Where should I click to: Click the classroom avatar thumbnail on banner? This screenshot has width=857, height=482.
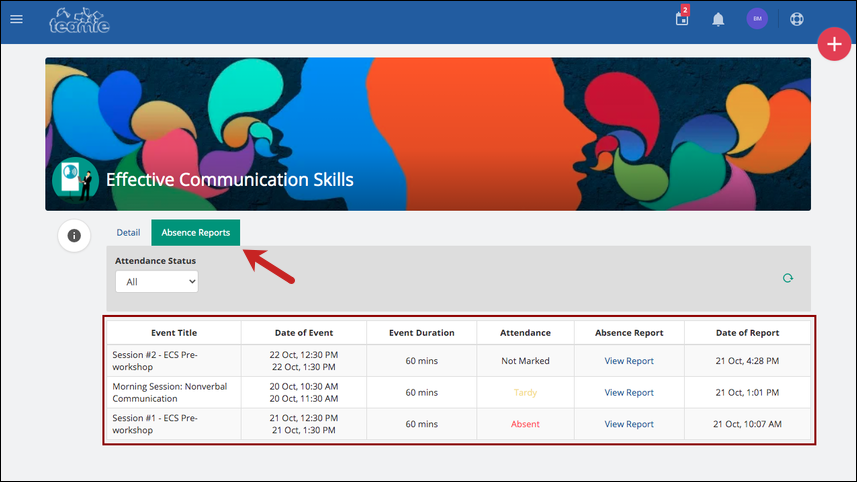[x=75, y=180]
